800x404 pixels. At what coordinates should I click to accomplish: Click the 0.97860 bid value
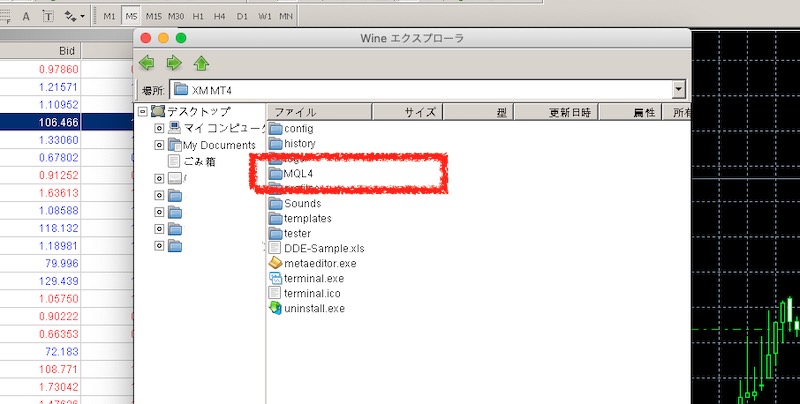click(x=59, y=69)
